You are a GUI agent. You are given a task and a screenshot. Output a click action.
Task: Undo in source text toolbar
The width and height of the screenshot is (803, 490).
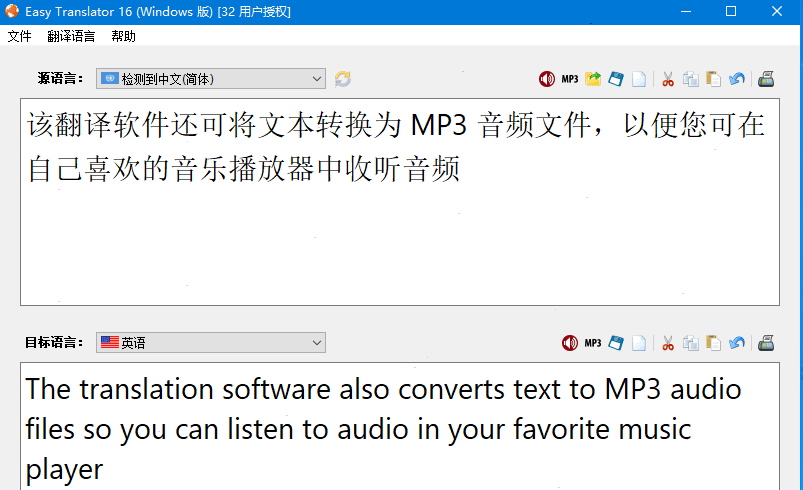tap(736, 79)
